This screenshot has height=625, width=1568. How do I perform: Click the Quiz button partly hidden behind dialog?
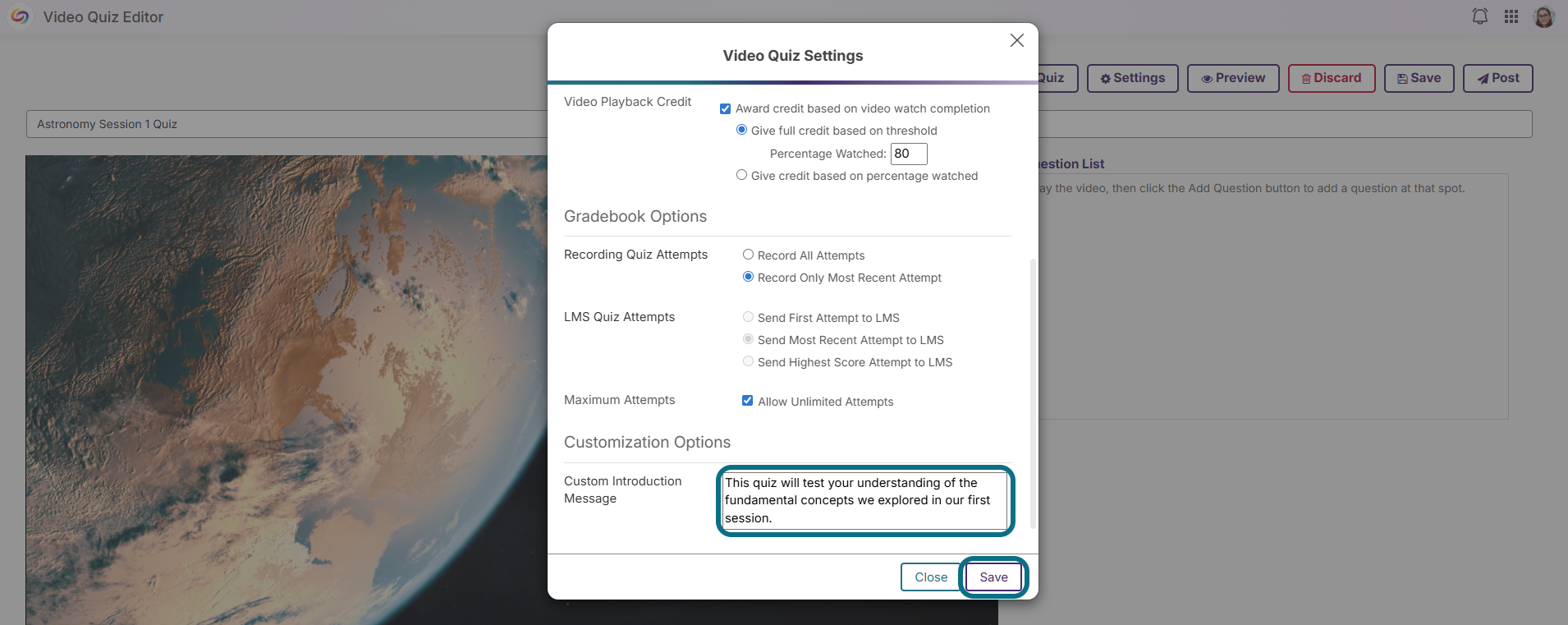[1058, 78]
